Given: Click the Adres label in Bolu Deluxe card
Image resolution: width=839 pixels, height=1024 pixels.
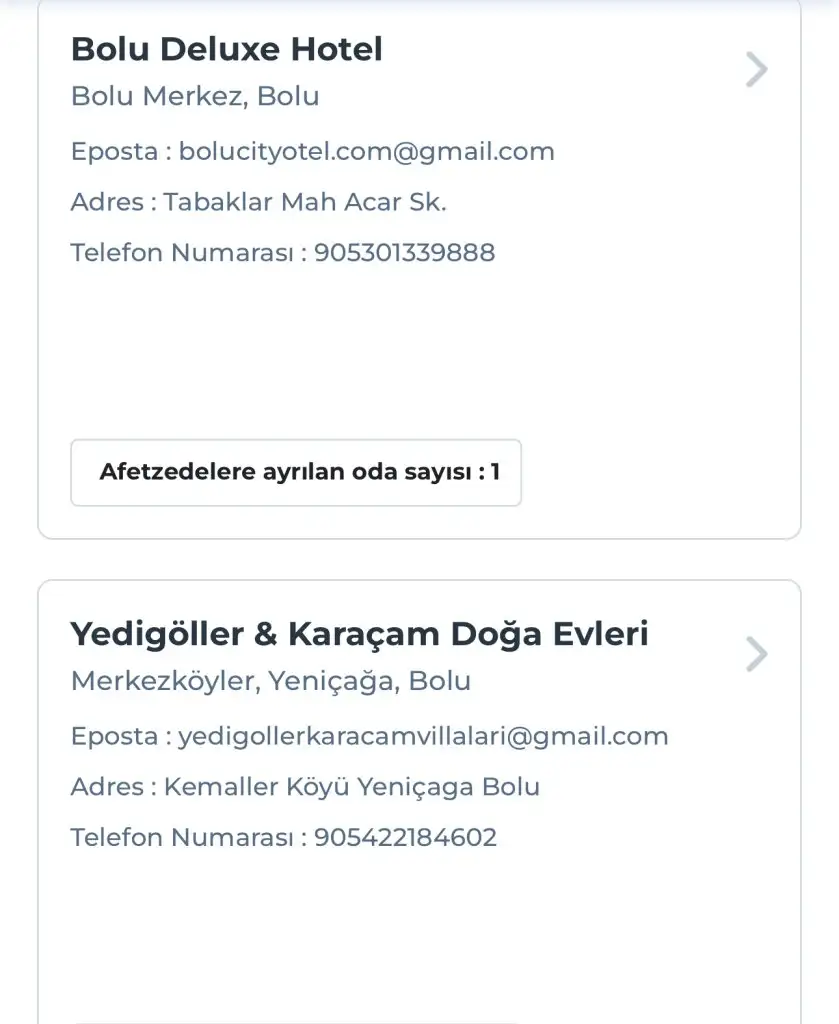Looking at the screenshot, I should pyautogui.click(x=107, y=202).
